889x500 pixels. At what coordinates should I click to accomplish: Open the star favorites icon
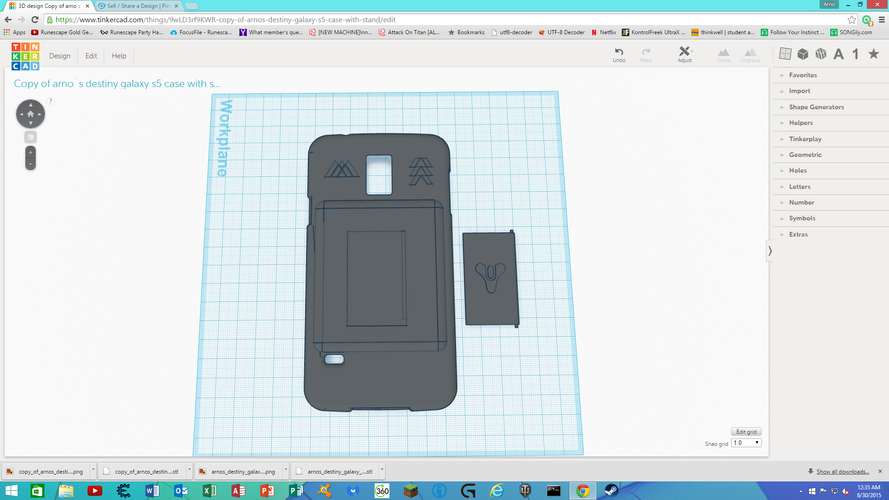(x=874, y=54)
